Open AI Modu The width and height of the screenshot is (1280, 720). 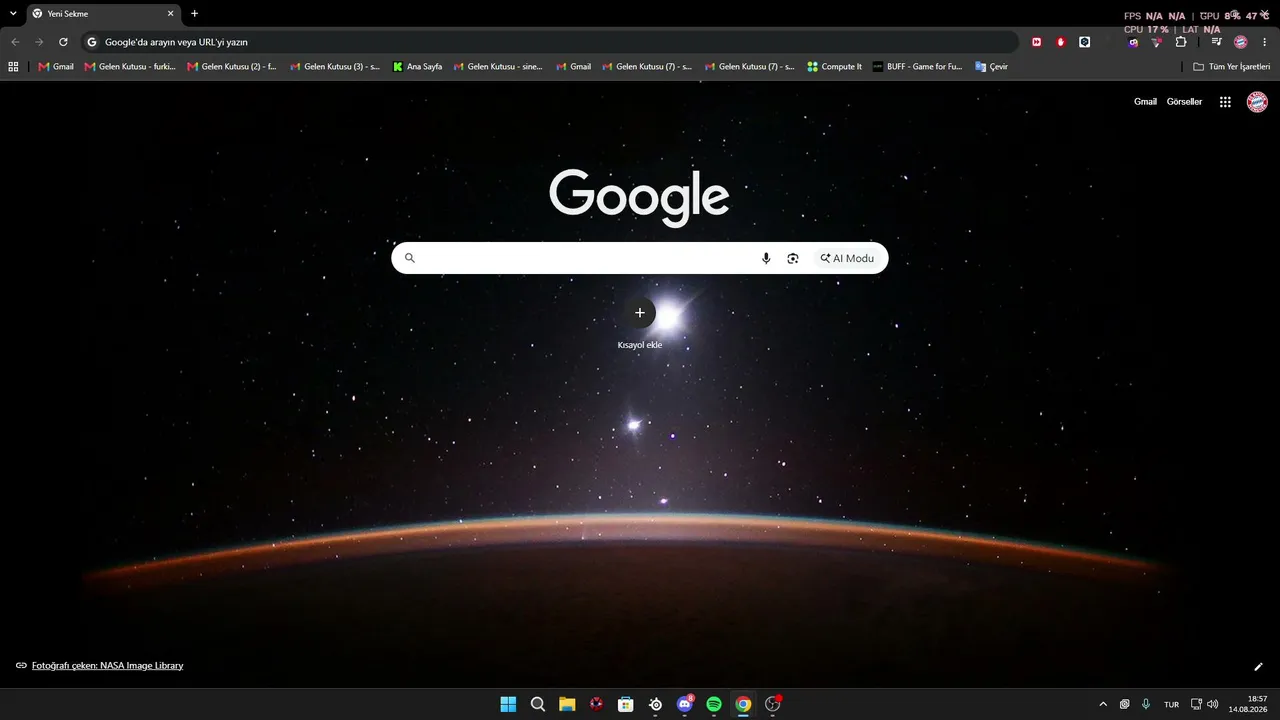847,258
